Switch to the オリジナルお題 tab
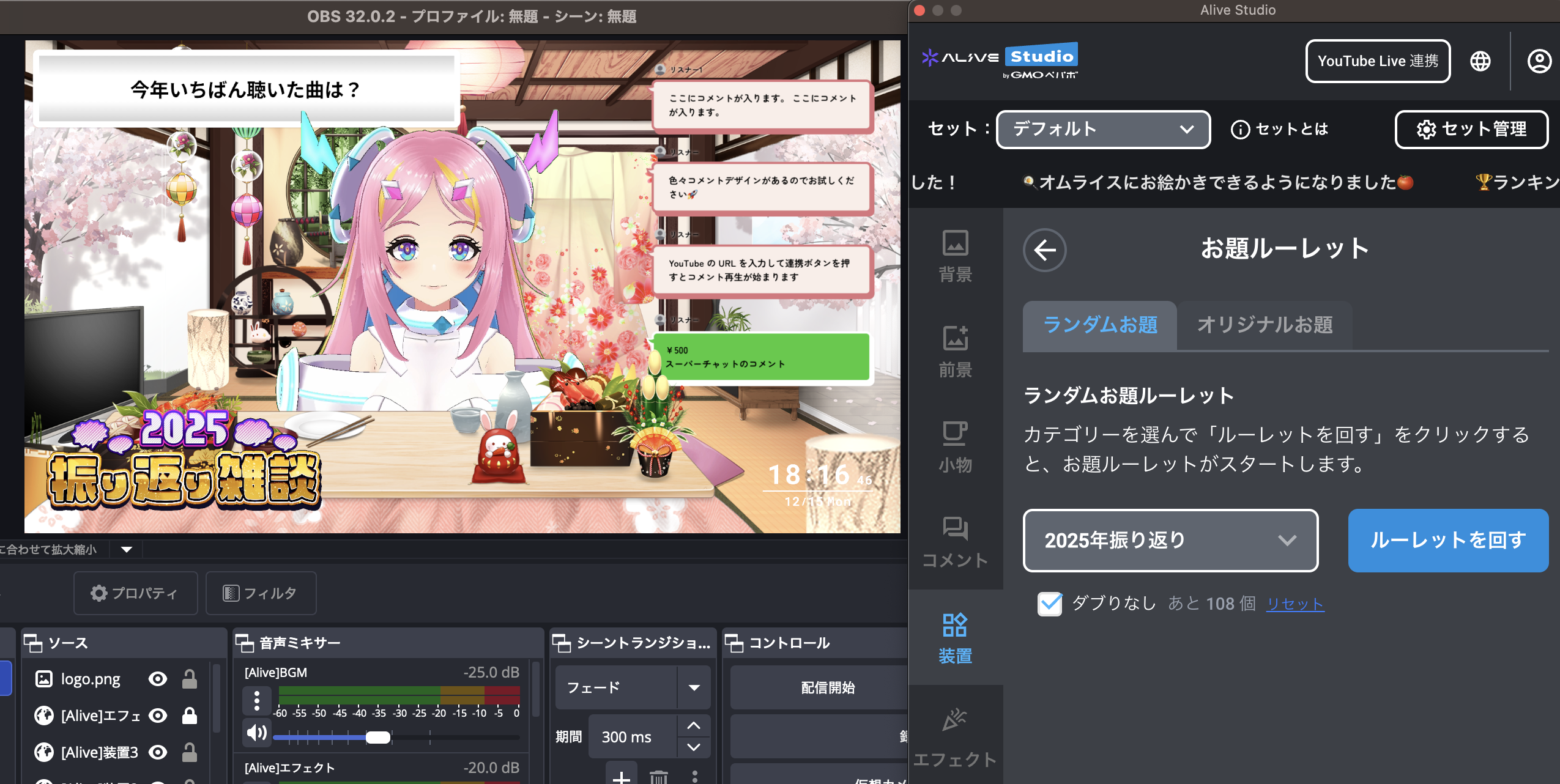Screen dimensions: 1560x784 [1265, 325]
